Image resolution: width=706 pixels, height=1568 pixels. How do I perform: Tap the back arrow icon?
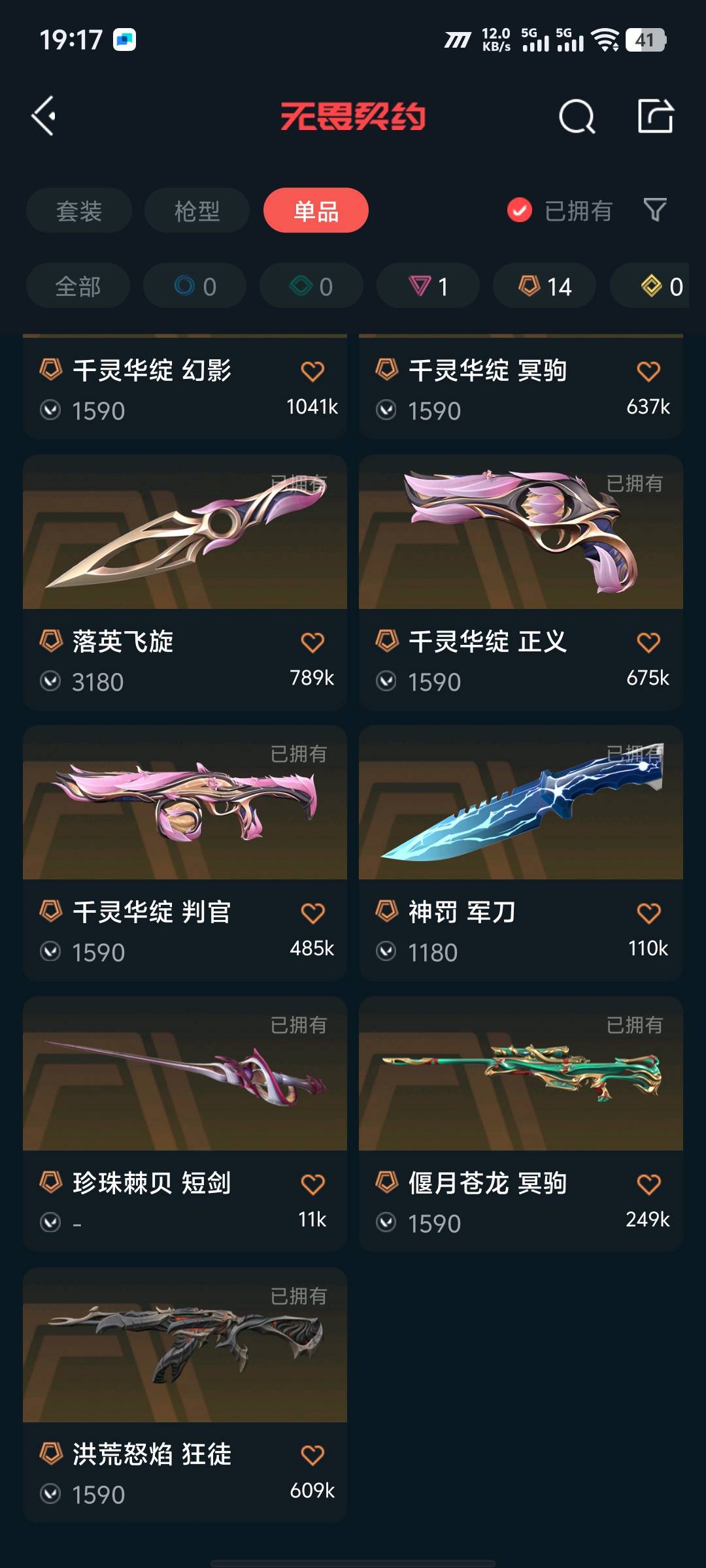coord(44,116)
